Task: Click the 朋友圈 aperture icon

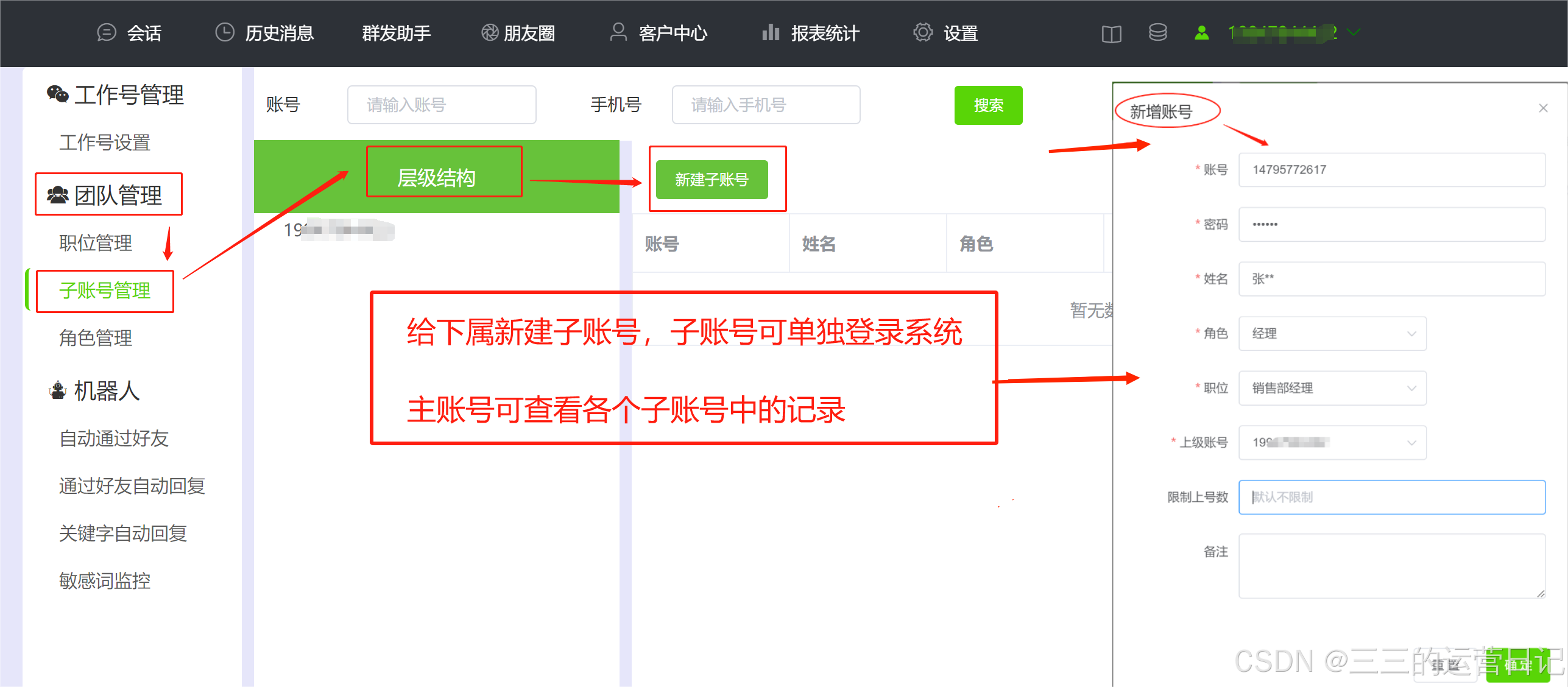Action: coord(490,32)
